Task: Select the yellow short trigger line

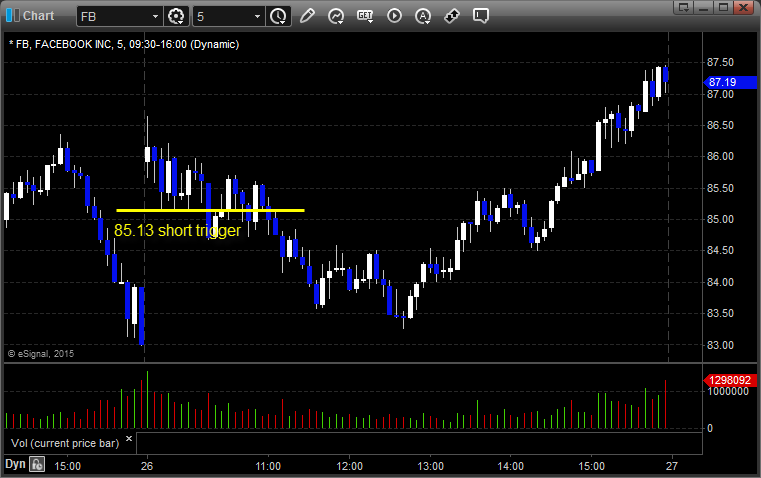Action: 210,210
